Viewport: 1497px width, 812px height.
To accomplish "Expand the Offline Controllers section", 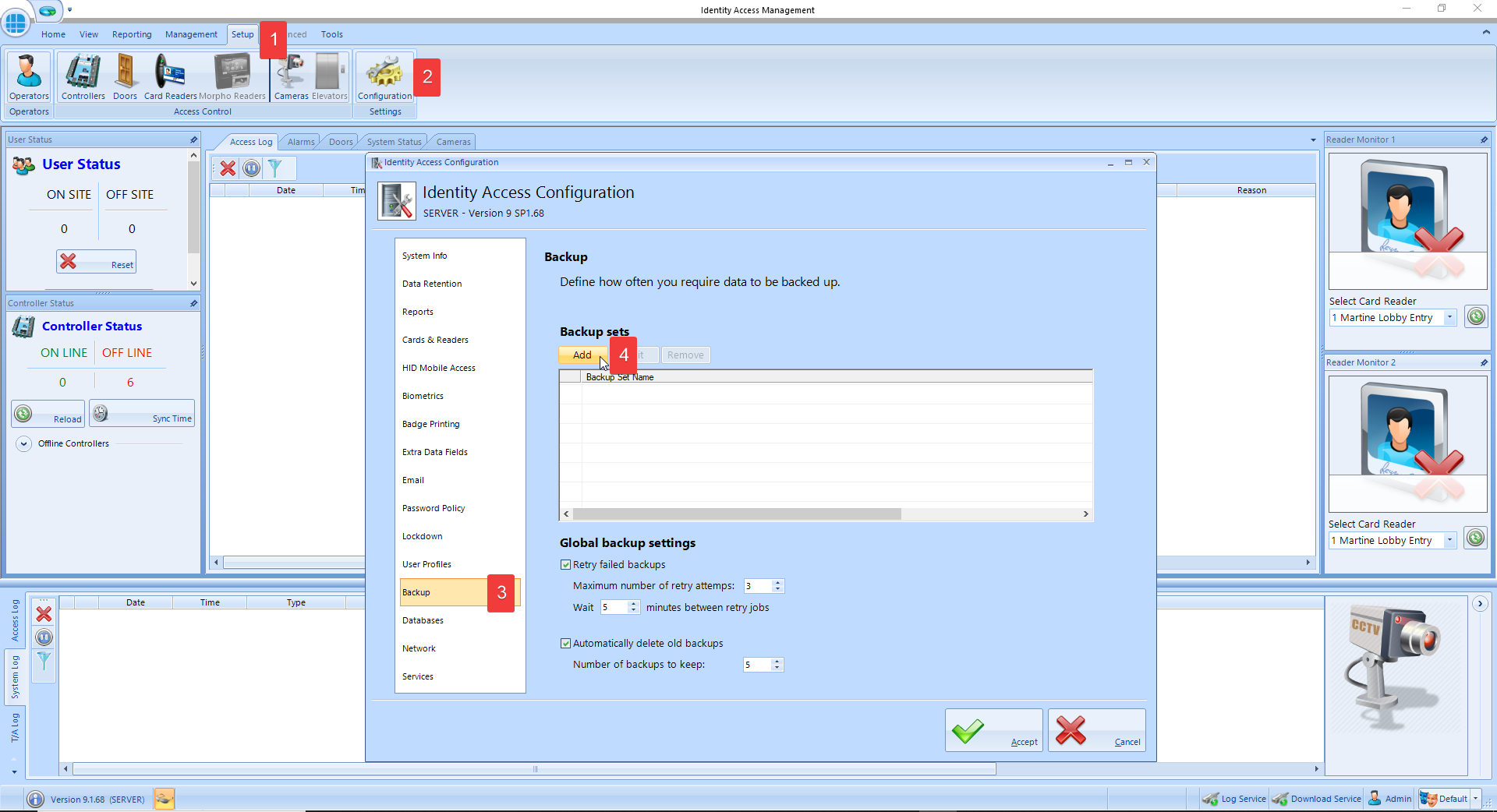I will (24, 443).
